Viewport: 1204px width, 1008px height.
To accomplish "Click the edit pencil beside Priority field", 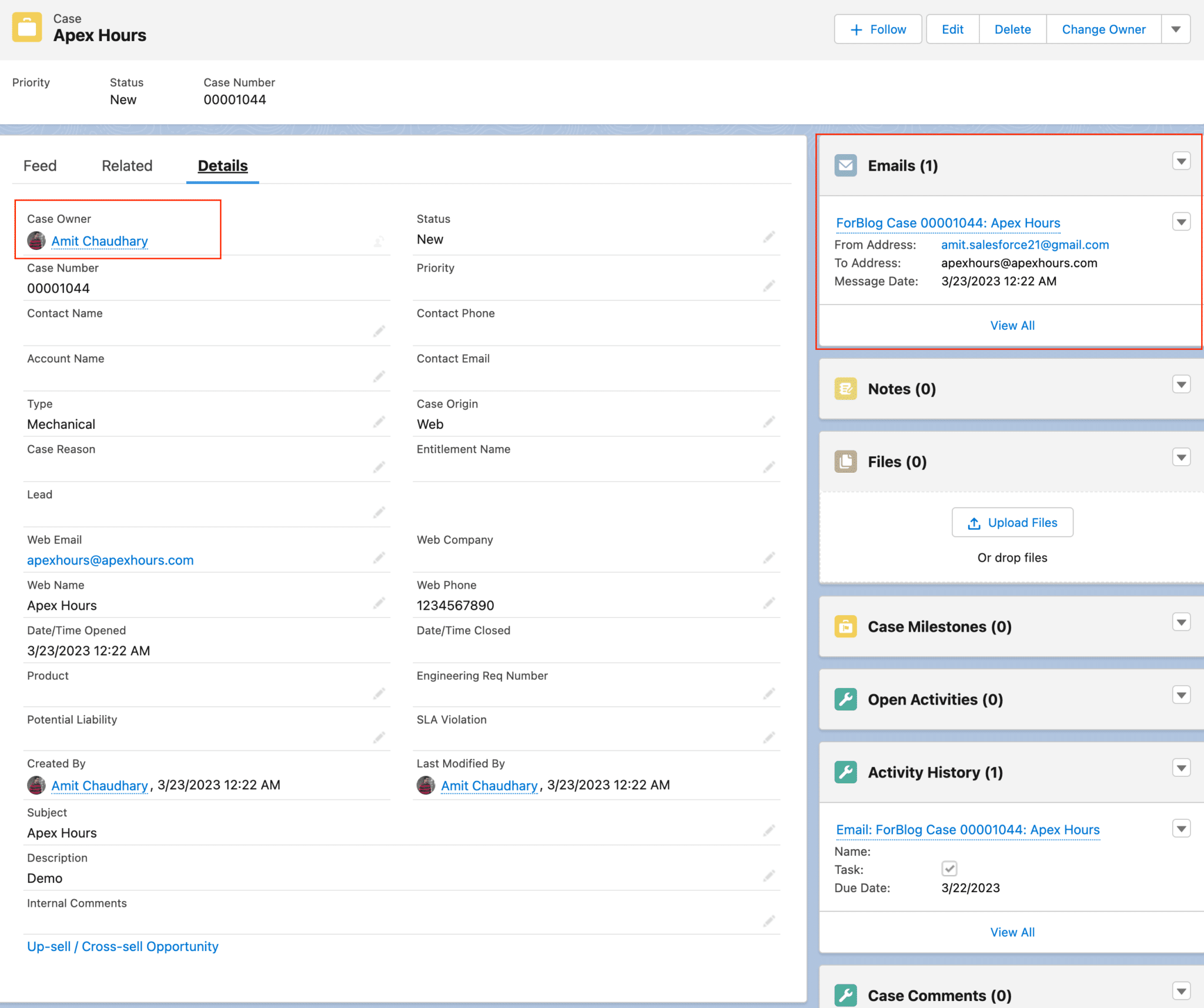I will pos(769,286).
